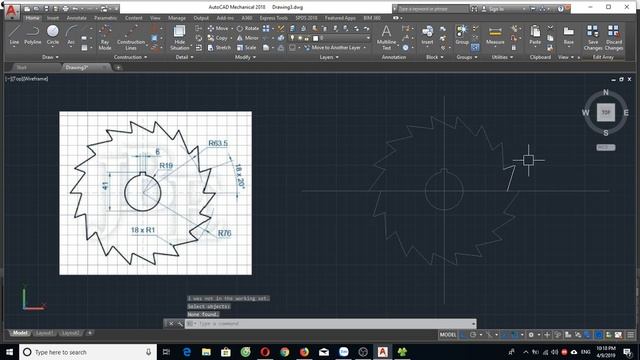Expand the Groups panel
The width and height of the screenshot is (640, 360).
(x=467, y=57)
